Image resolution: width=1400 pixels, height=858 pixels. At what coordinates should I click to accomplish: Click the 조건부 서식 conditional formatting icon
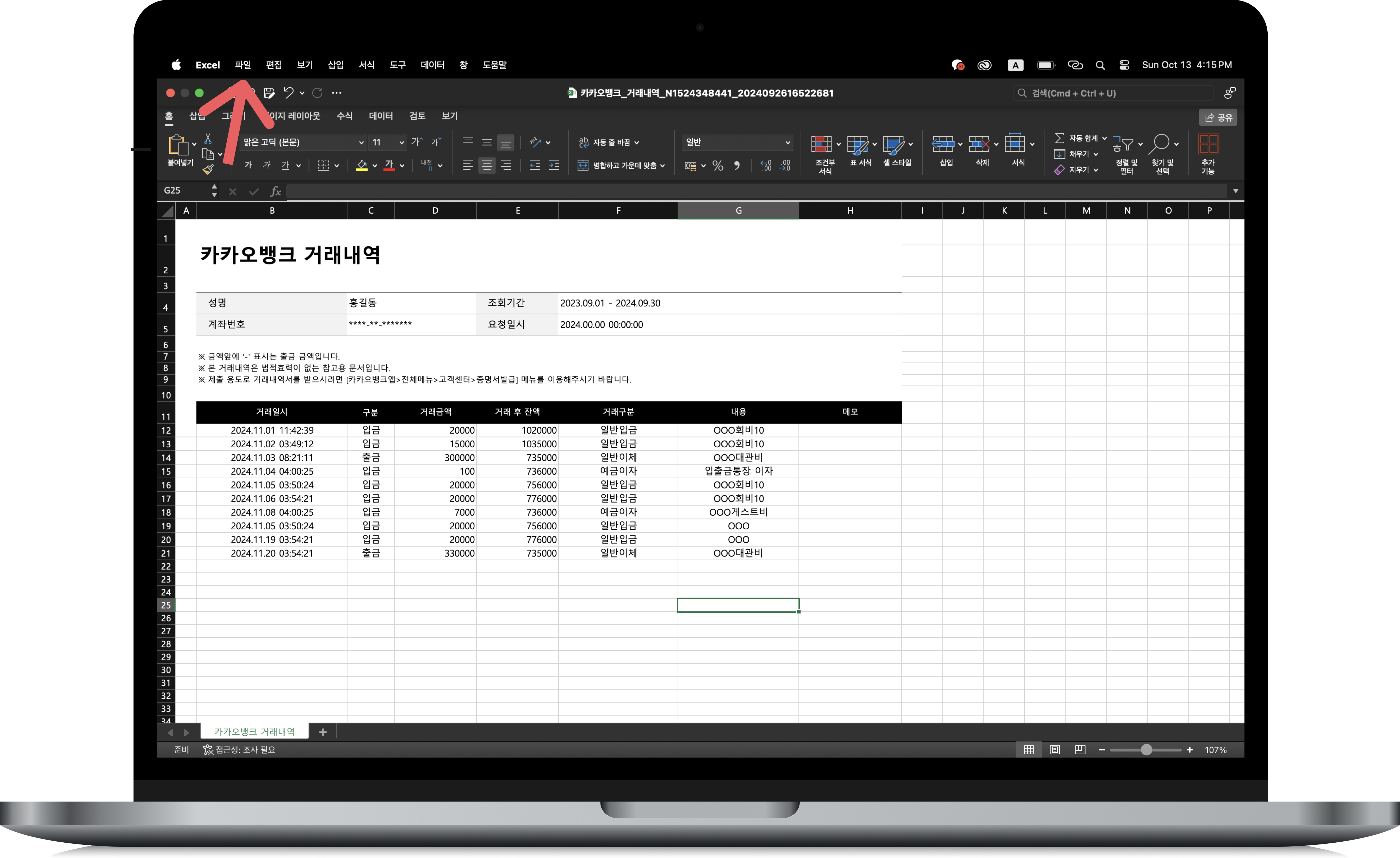point(821,144)
